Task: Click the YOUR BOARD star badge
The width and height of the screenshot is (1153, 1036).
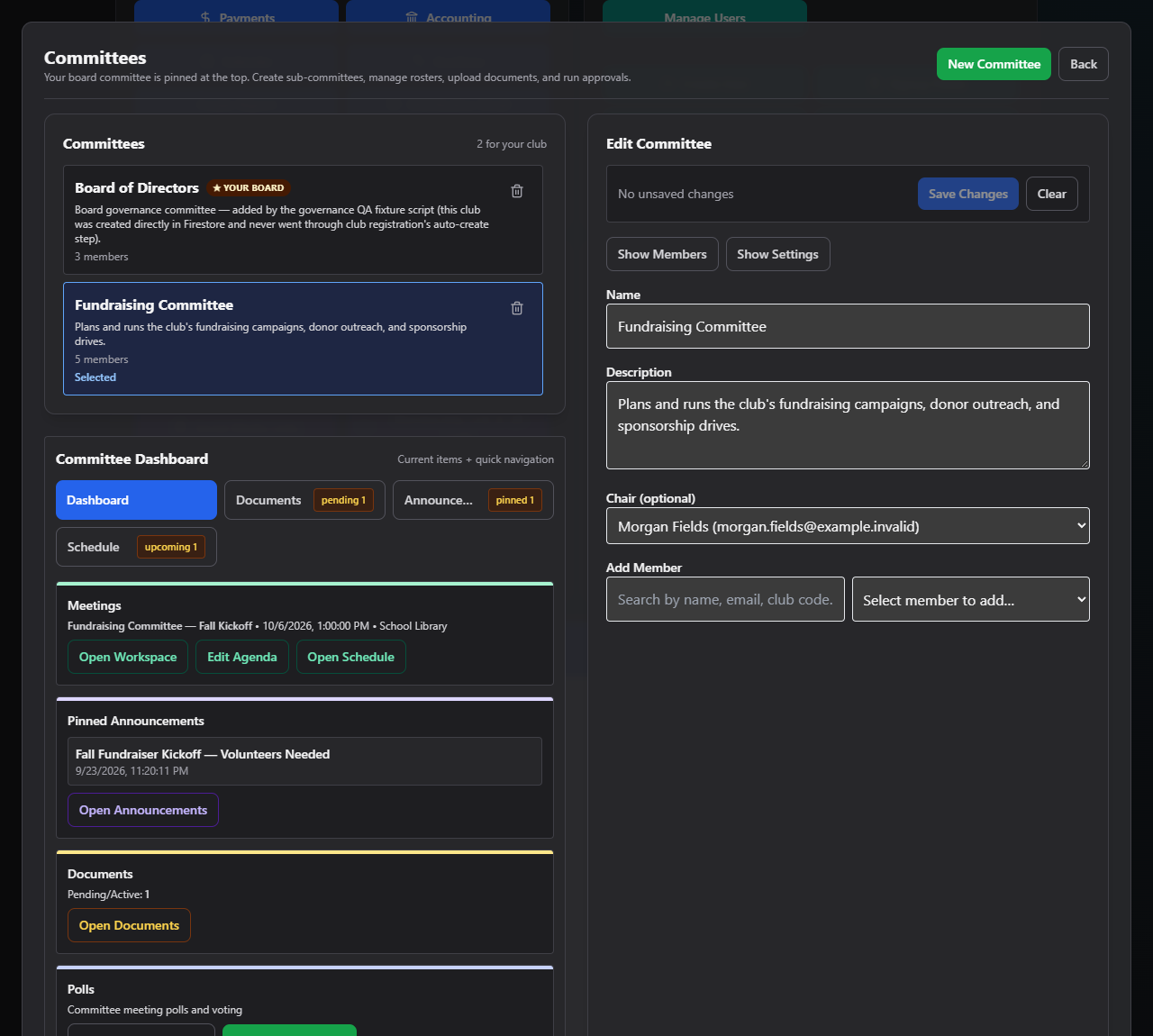Action: pos(248,188)
